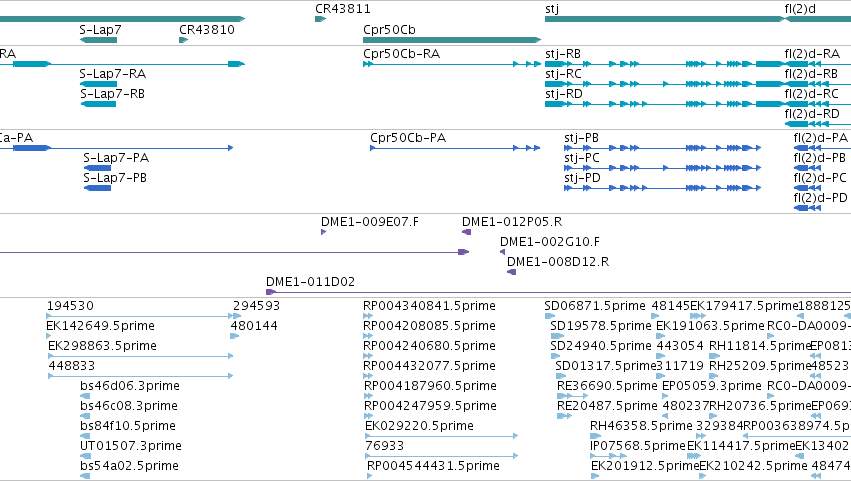This screenshot has width=851, height=481.
Task: Select the fl(2)d-RA transcript label
Action: (x=812, y=54)
